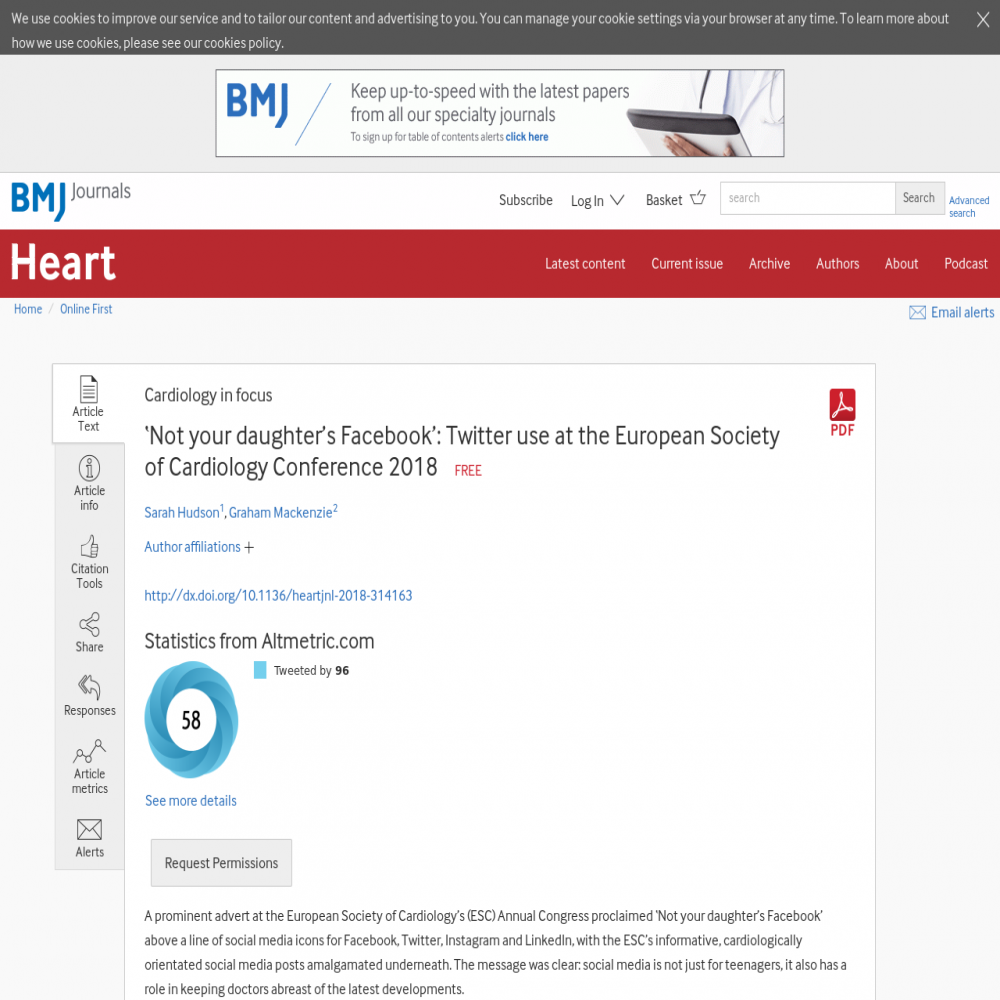
Task: Click the Search button
Action: [919, 198]
